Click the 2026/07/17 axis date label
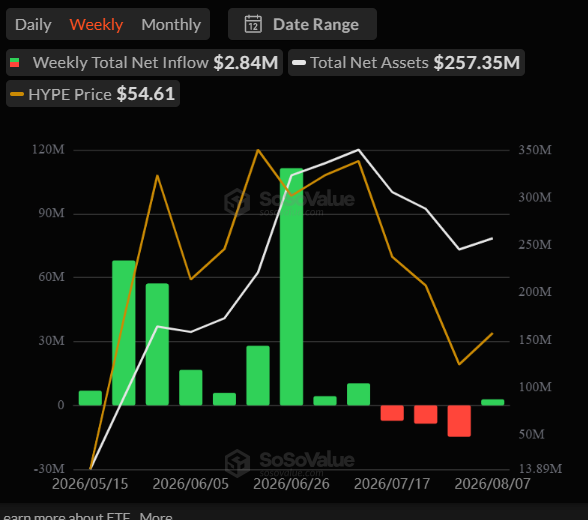Screen dimensions: 588x520 tap(392, 484)
